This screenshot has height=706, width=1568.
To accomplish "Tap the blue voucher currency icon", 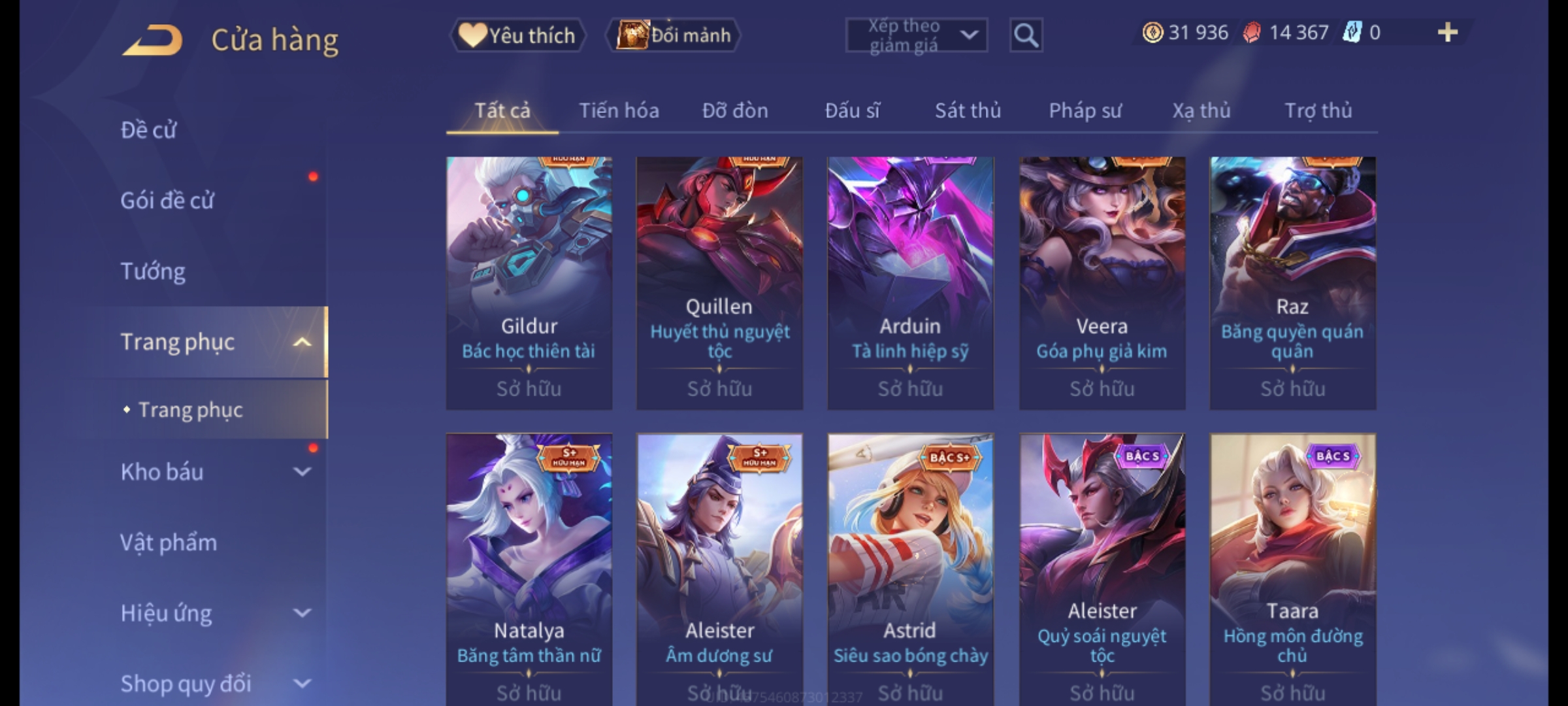I will (1352, 33).
